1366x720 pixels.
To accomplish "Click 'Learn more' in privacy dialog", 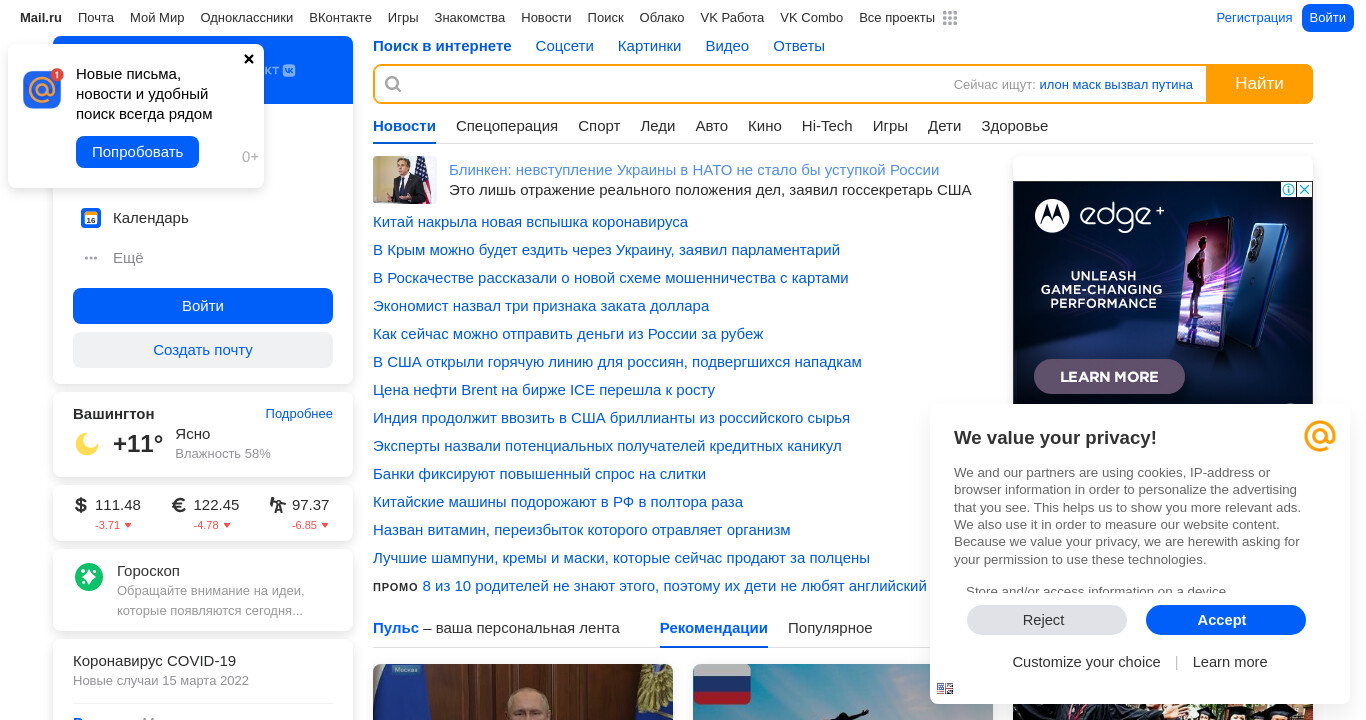I will coord(1230,662).
